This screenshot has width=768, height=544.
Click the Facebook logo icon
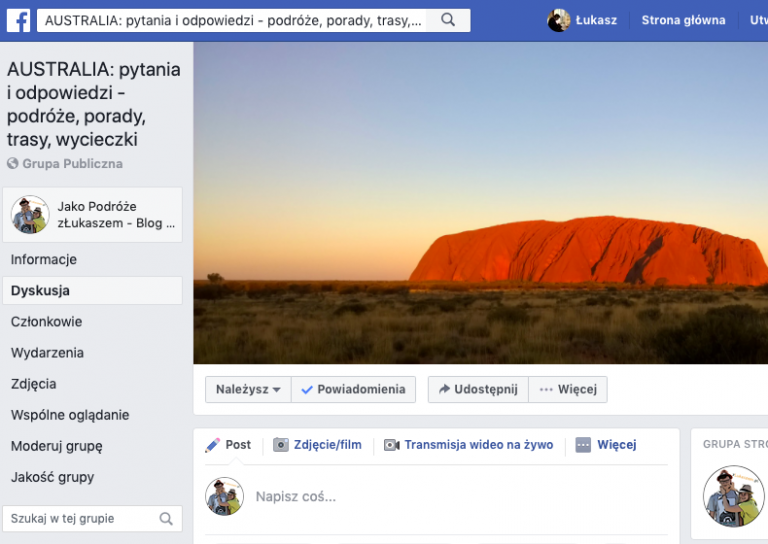click(x=19, y=20)
